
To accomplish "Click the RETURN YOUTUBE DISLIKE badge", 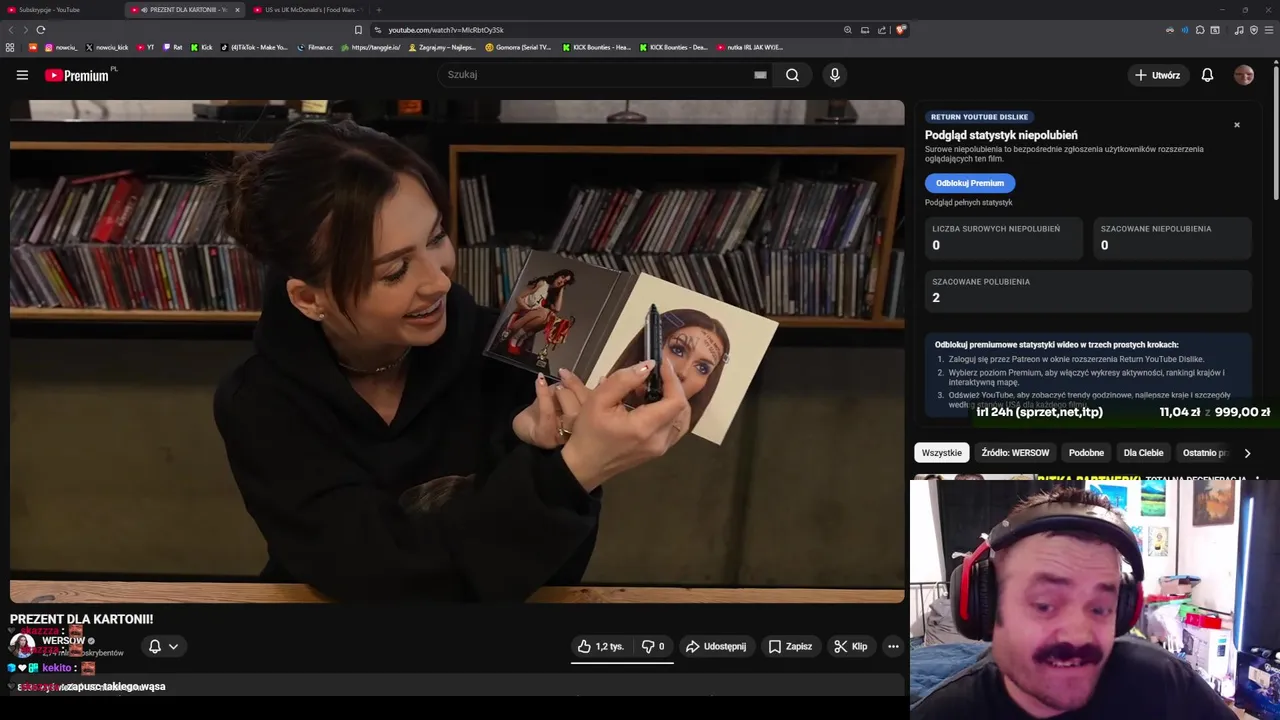I will coord(979,117).
